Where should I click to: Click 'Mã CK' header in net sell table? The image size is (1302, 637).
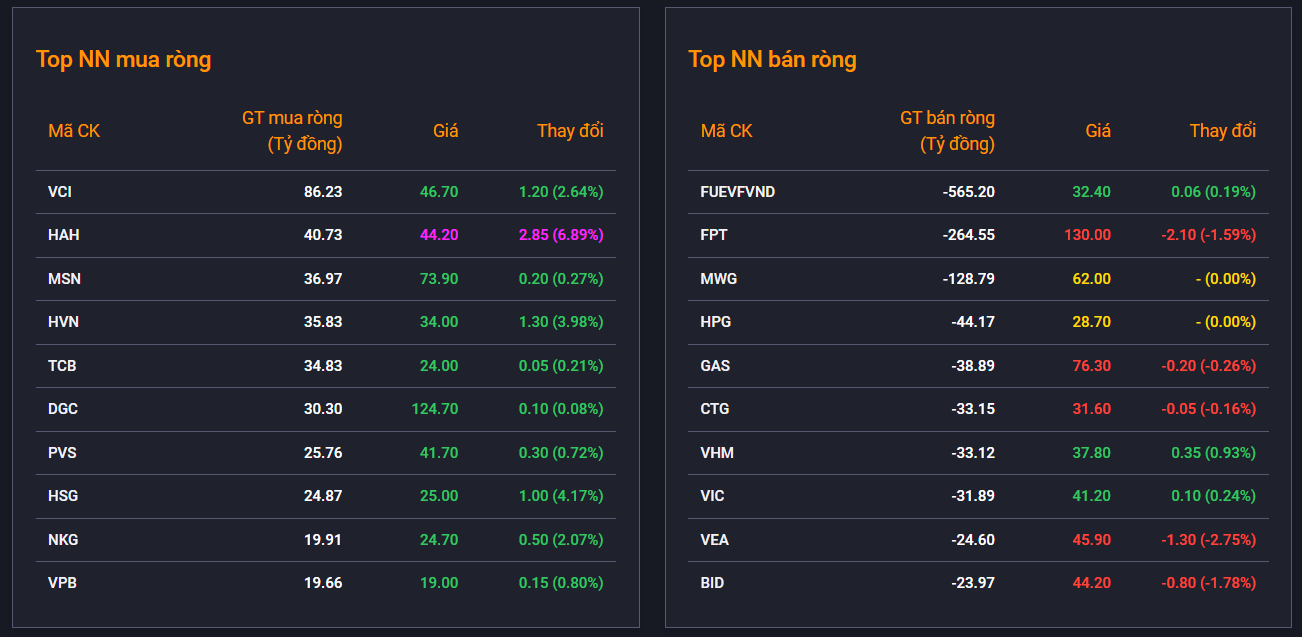point(727,131)
